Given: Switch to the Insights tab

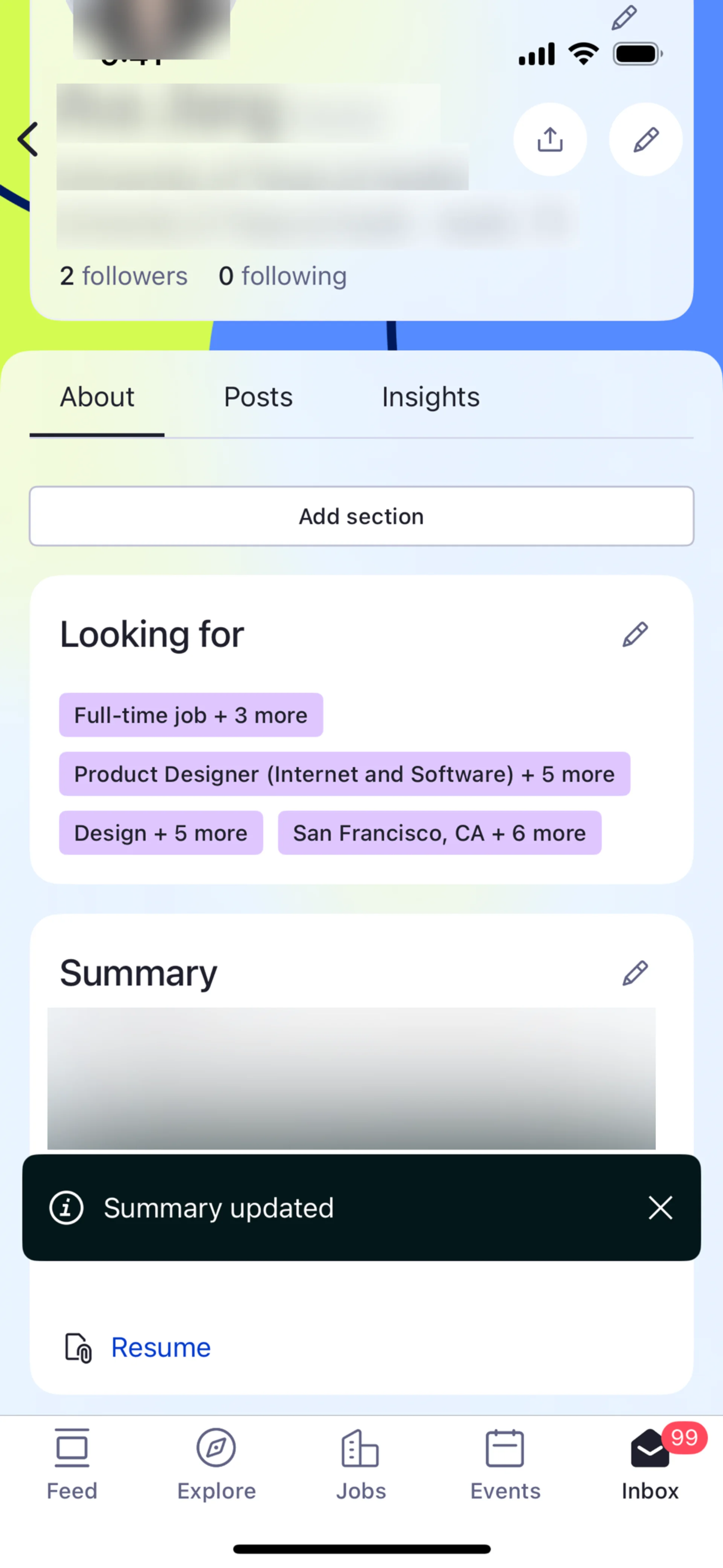Looking at the screenshot, I should click(x=430, y=397).
